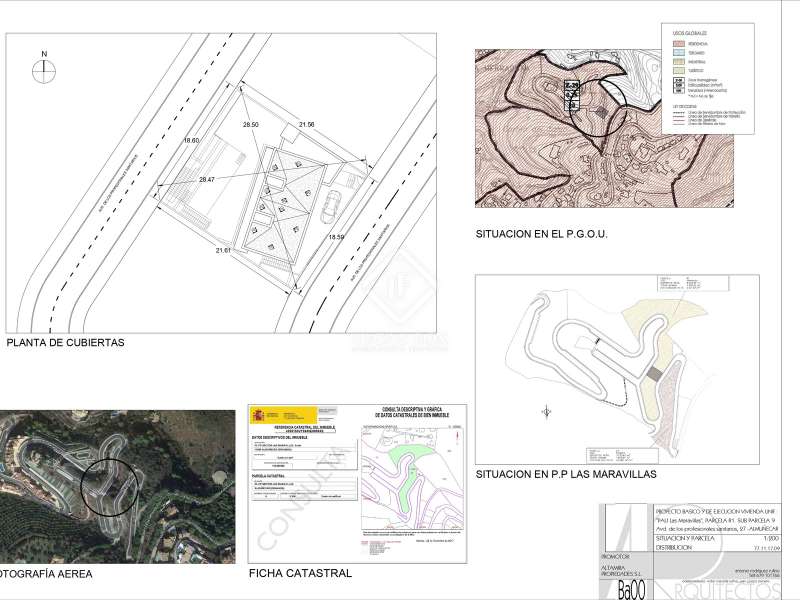Screen dimensions: 800x600
Task: Click the 18.59 dimension label on roof plan
Action: [x=336, y=237]
